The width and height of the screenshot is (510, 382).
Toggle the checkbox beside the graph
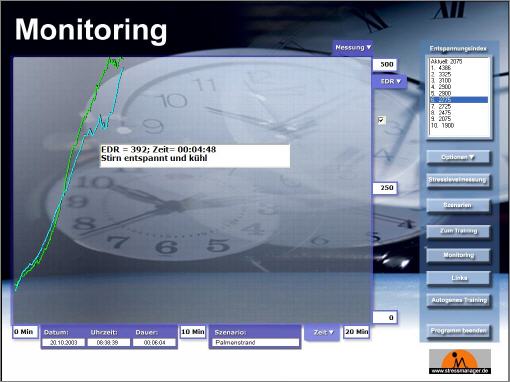381,120
